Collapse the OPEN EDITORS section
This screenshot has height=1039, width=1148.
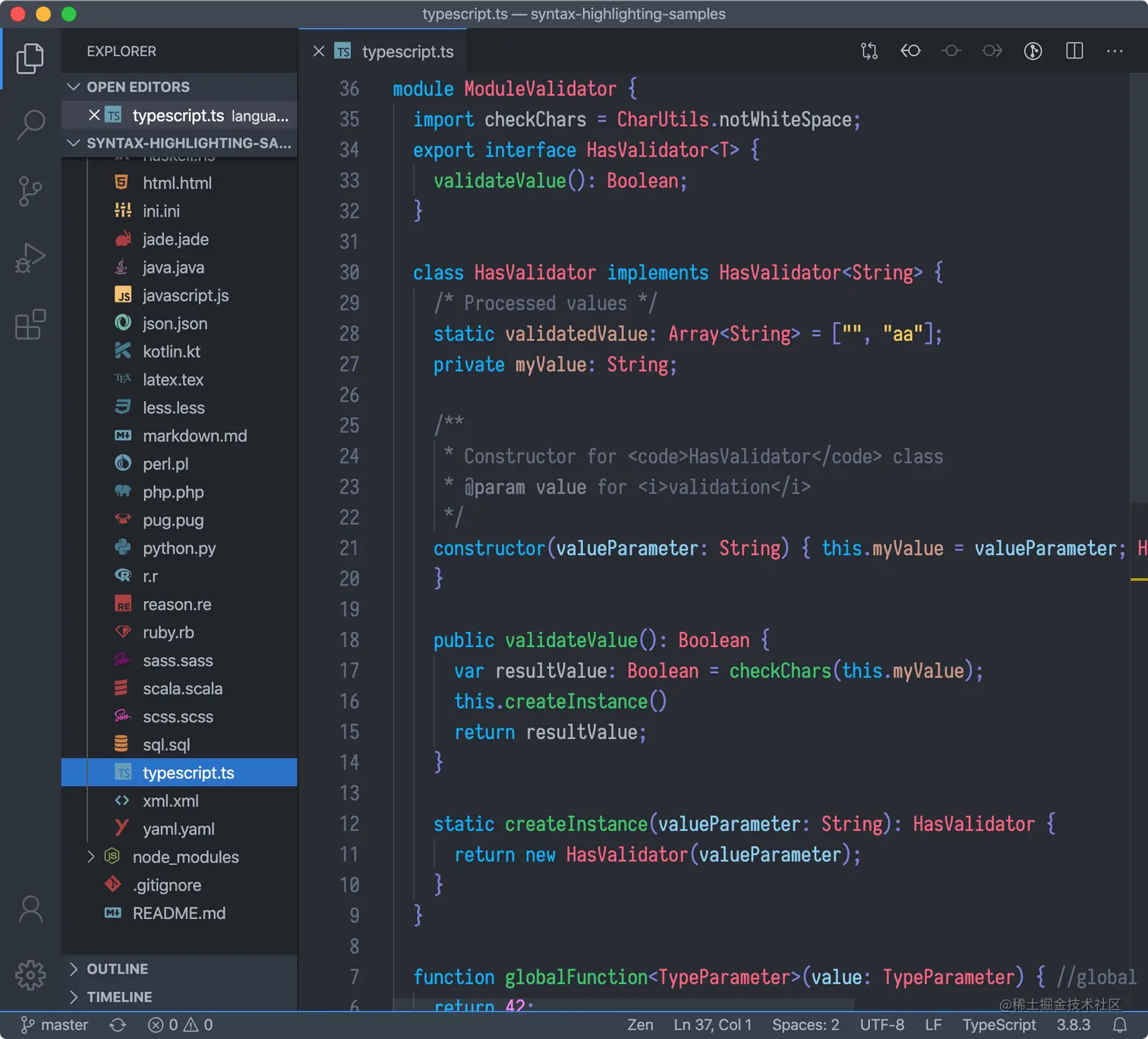(x=74, y=87)
